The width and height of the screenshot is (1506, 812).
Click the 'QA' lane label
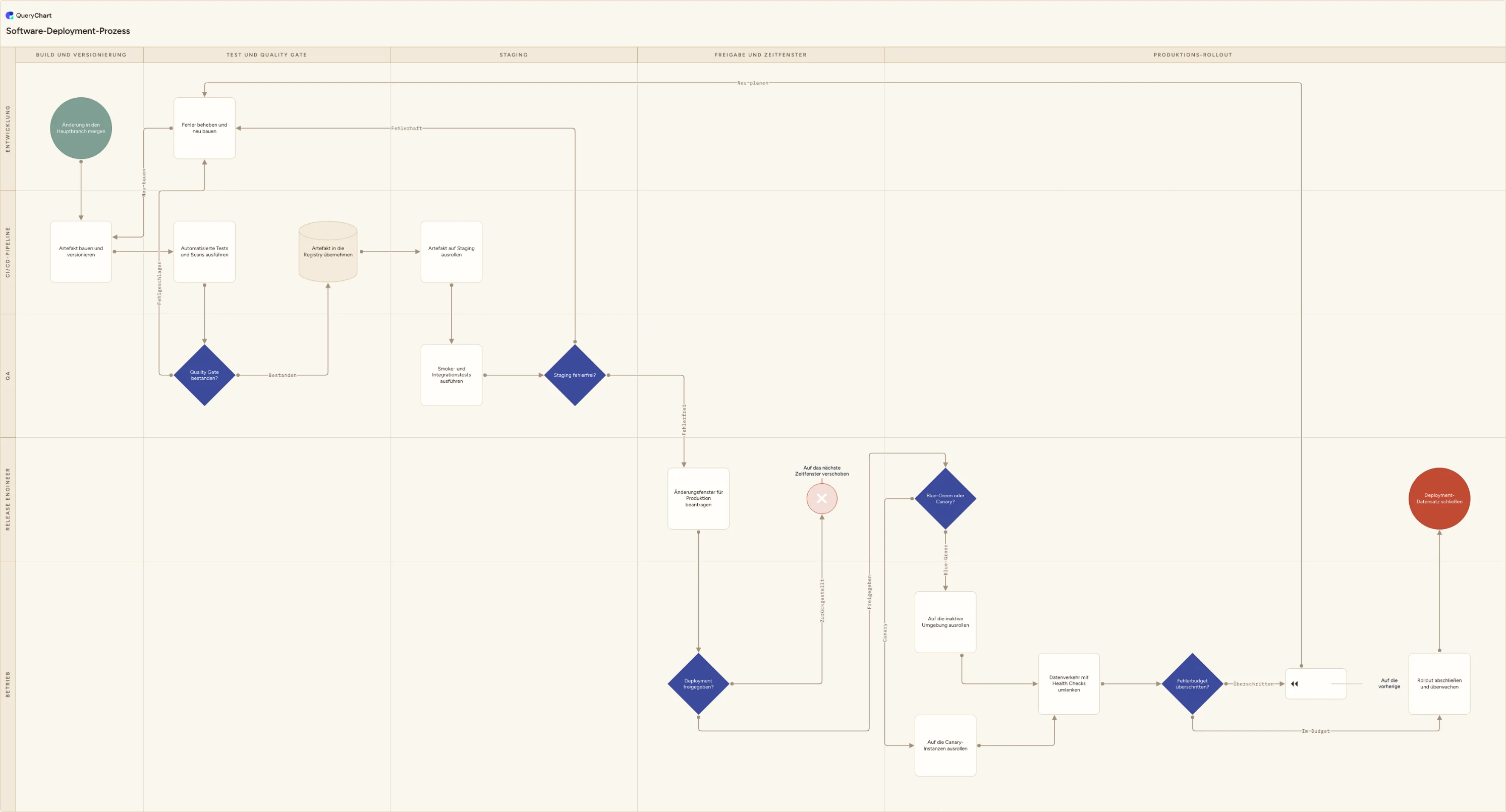click(x=8, y=376)
